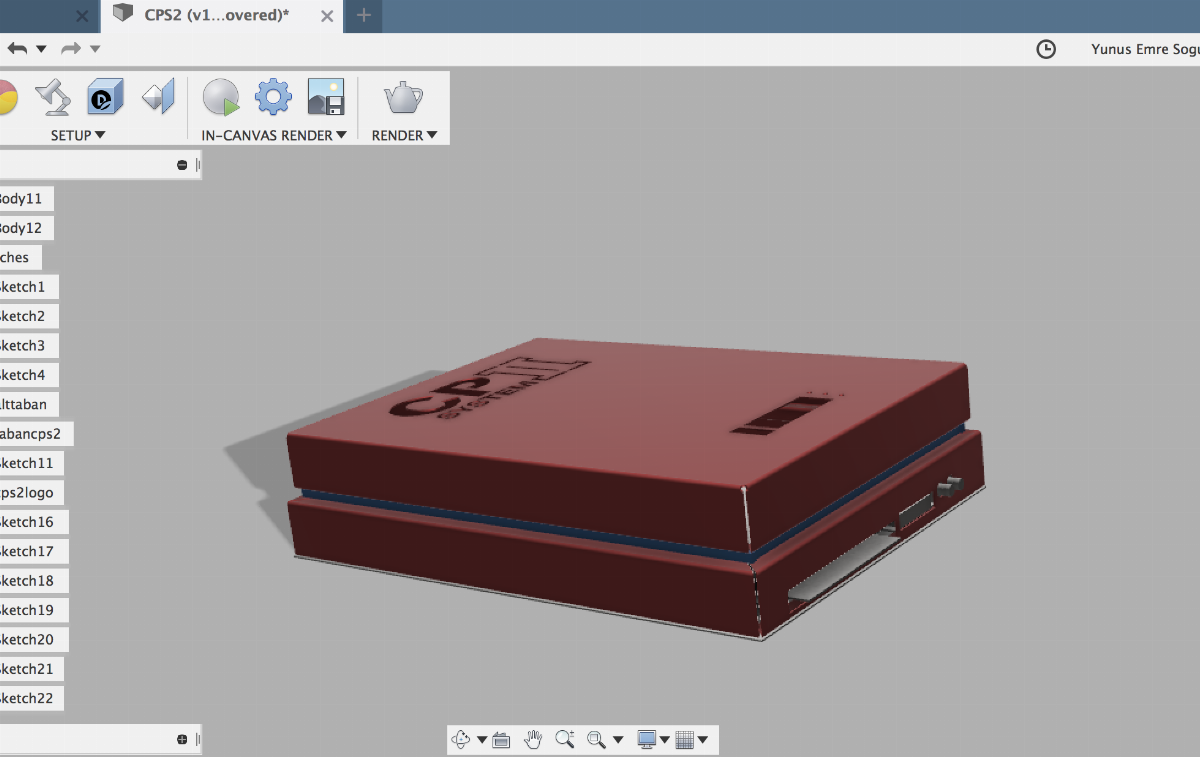Click the CPS System logo on model

[488, 388]
